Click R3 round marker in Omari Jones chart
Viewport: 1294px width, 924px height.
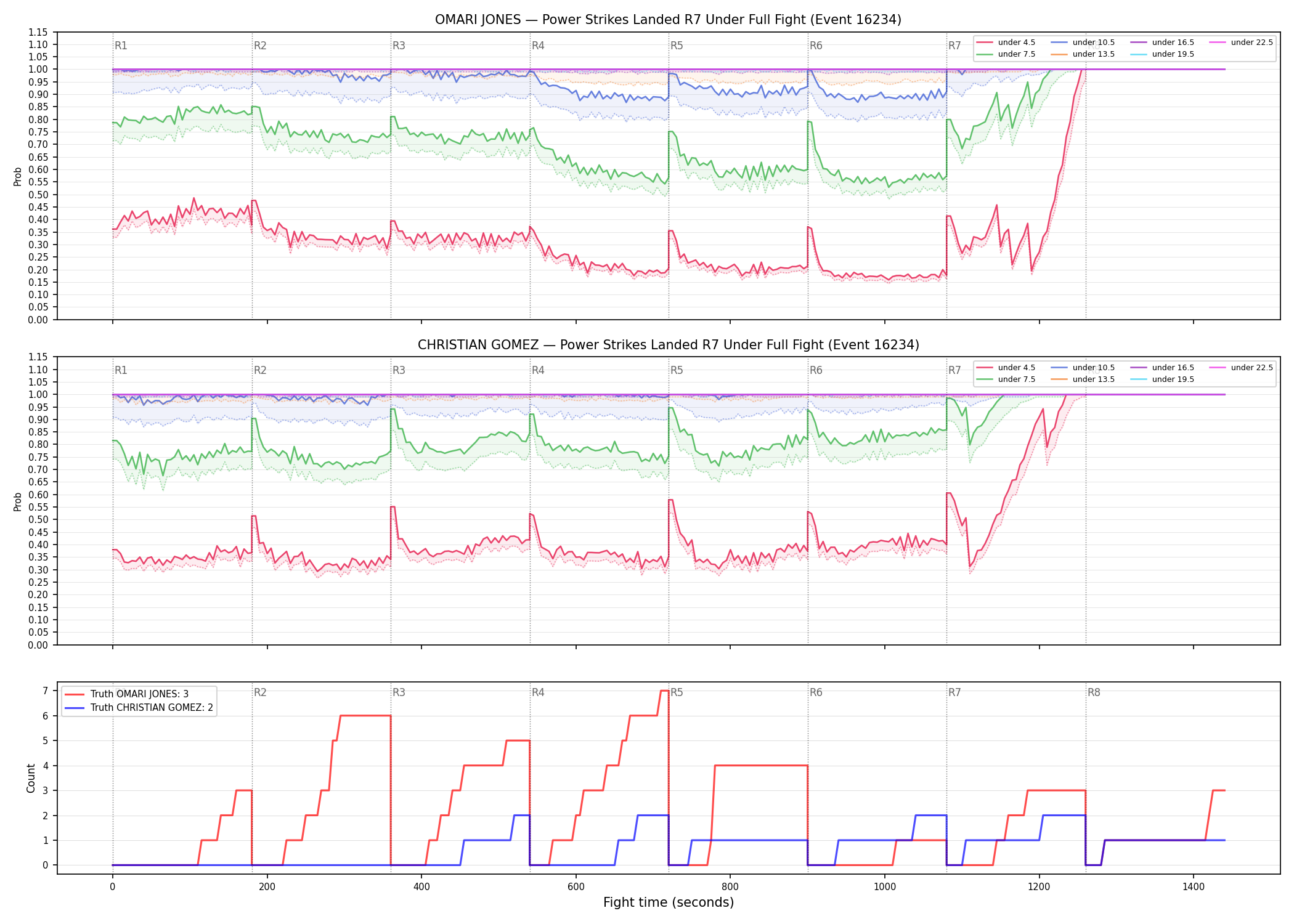tap(399, 46)
